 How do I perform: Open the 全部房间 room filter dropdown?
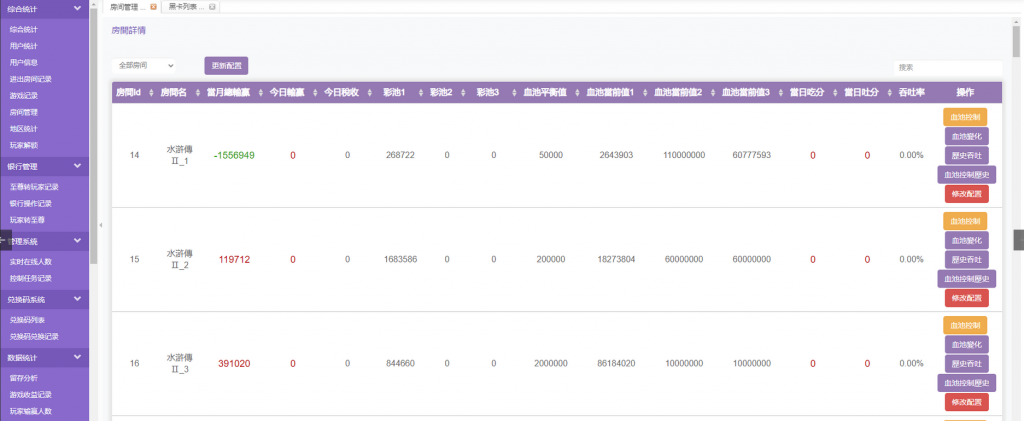[145, 65]
